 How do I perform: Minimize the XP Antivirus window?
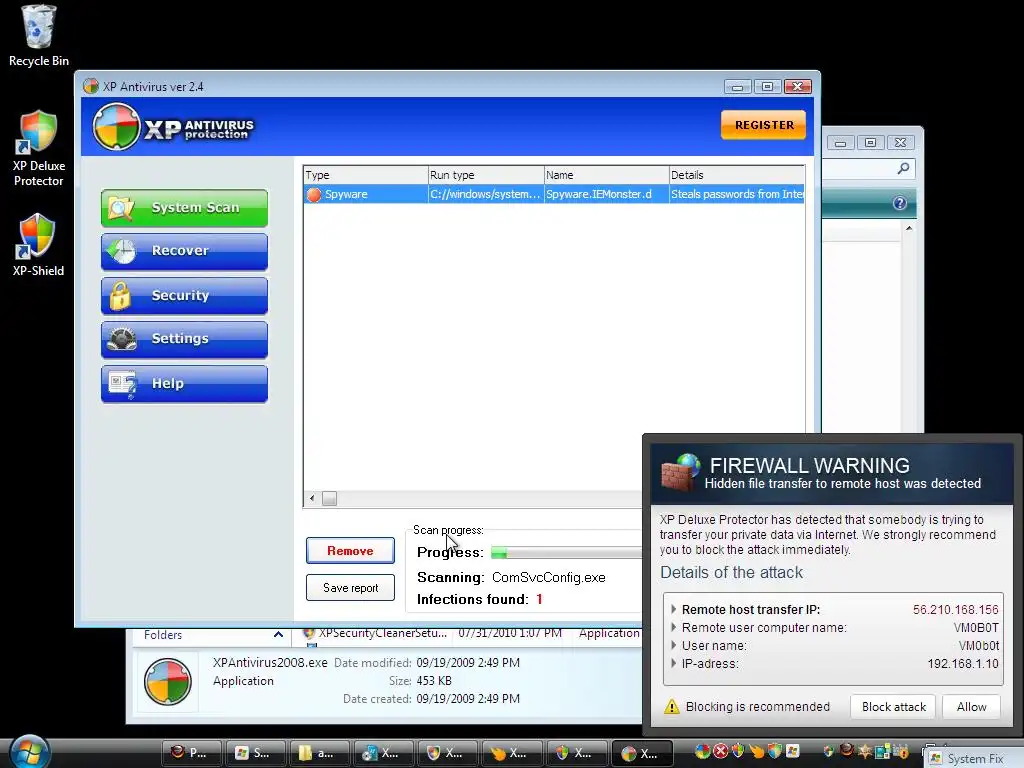point(737,87)
